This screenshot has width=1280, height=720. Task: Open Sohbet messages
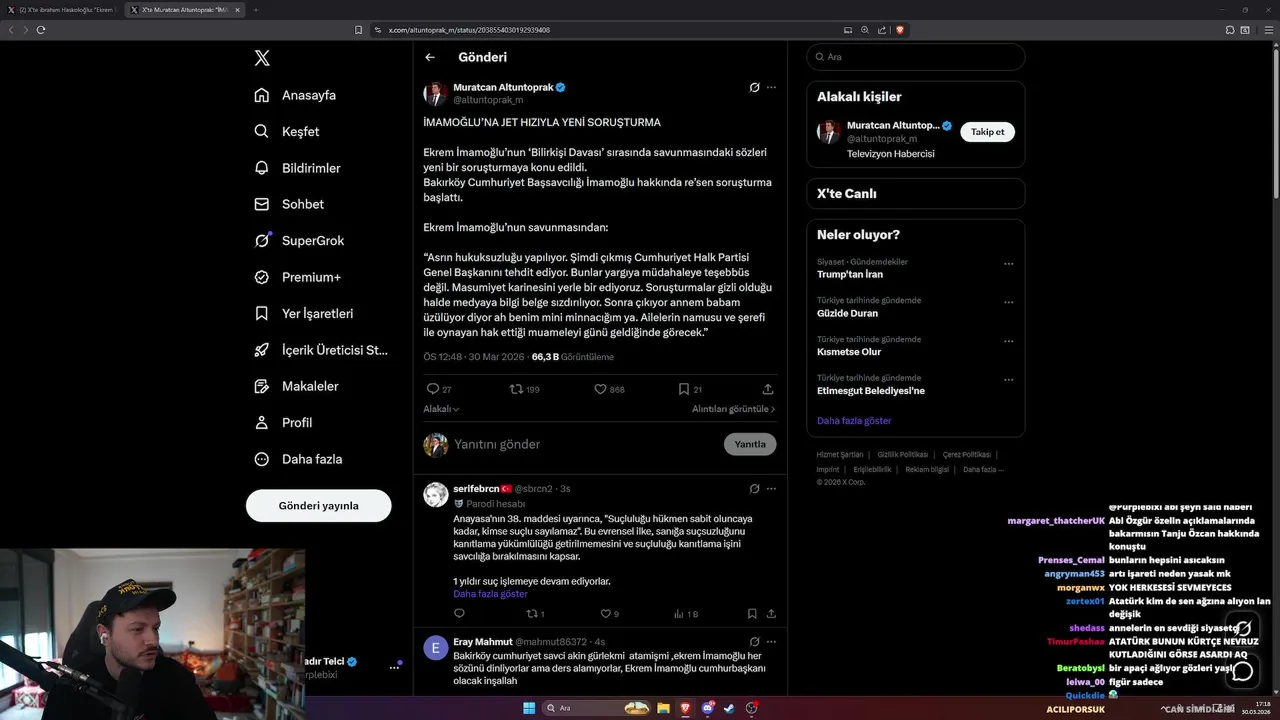[x=289, y=204]
